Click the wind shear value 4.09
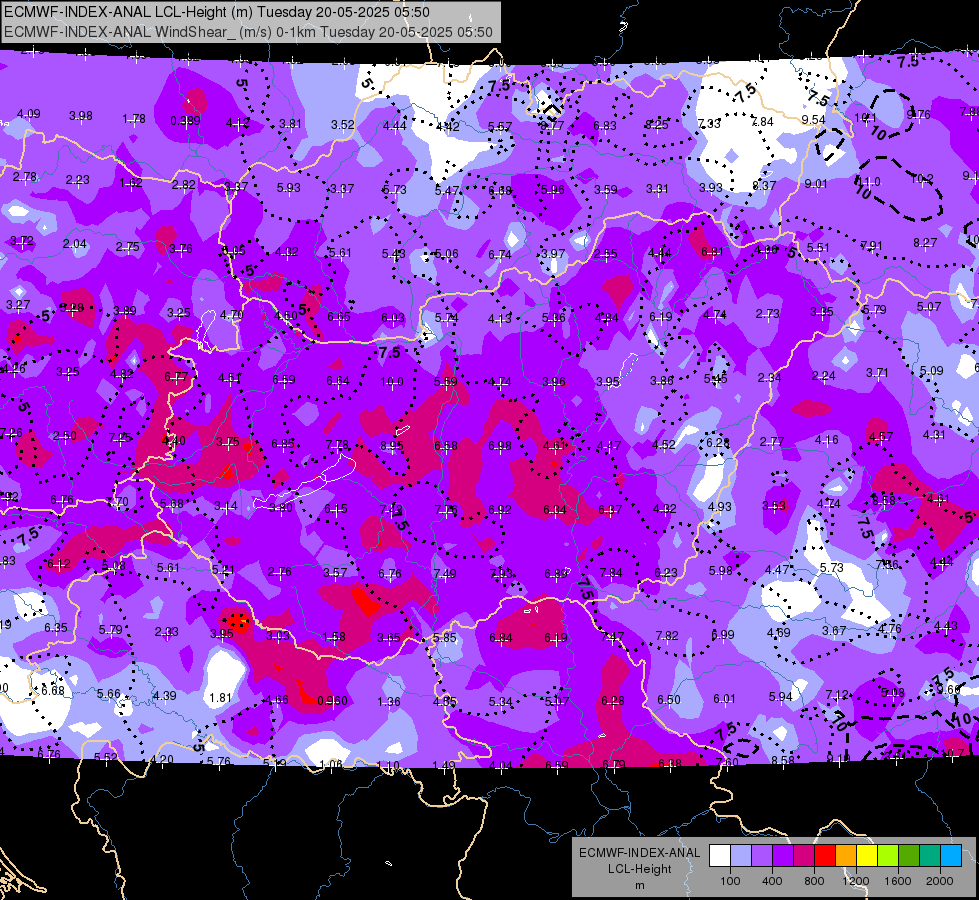 (28, 114)
